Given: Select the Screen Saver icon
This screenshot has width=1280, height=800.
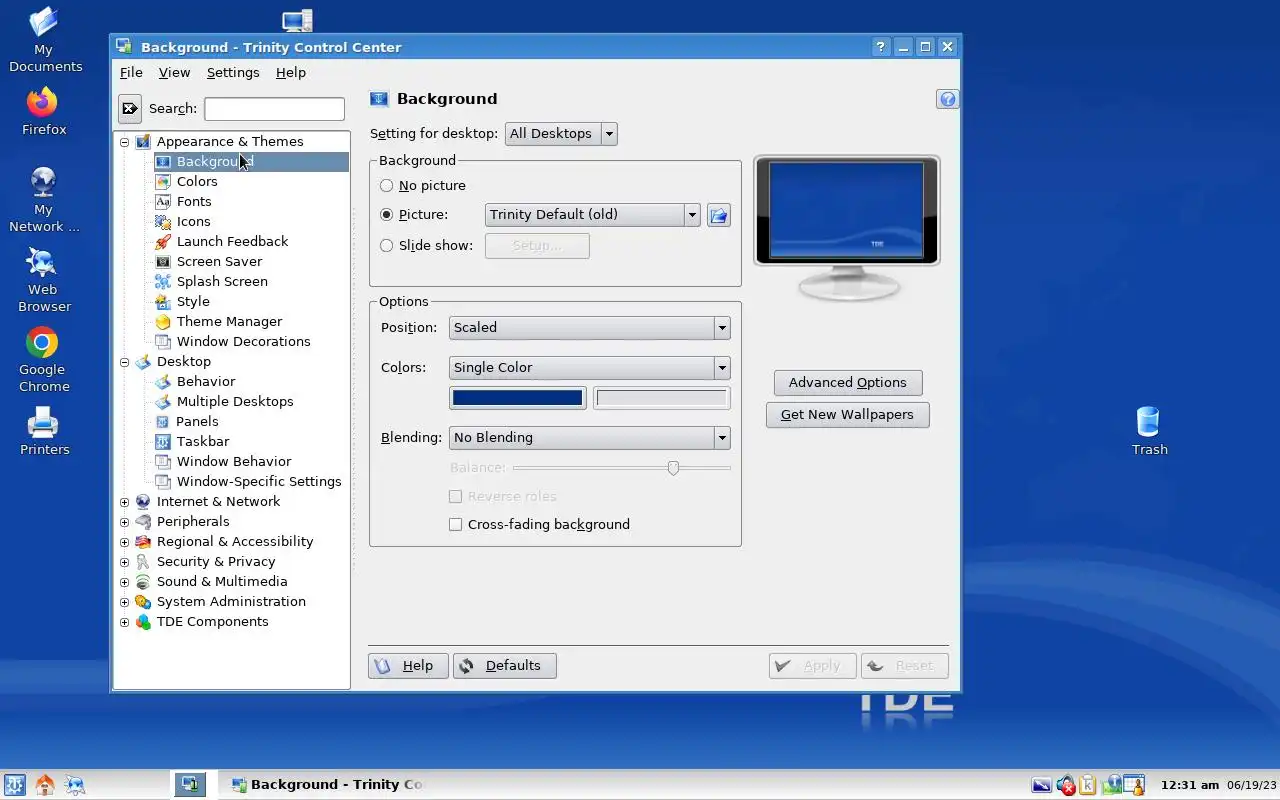Looking at the screenshot, I should 163,261.
